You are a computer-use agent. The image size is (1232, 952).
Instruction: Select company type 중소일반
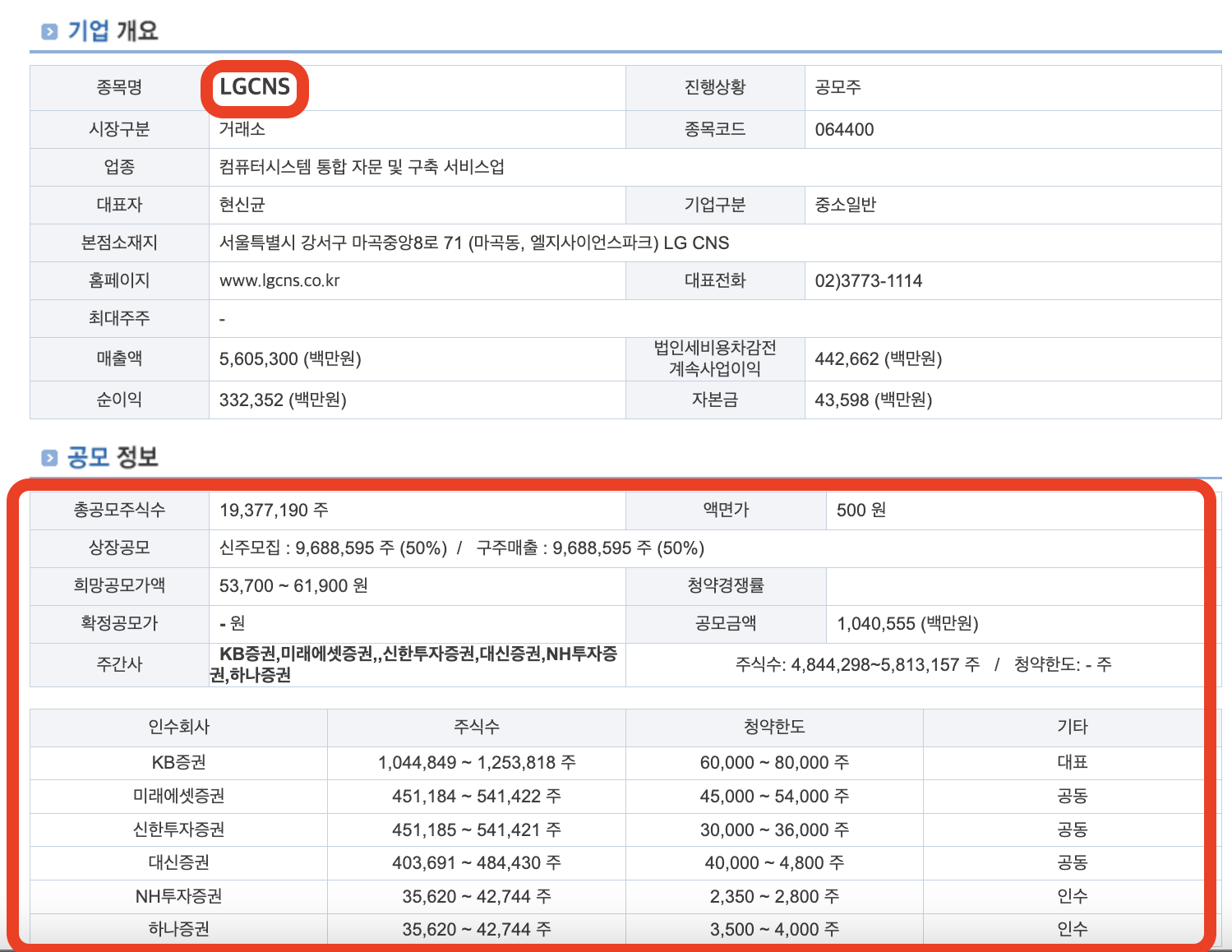(x=845, y=205)
